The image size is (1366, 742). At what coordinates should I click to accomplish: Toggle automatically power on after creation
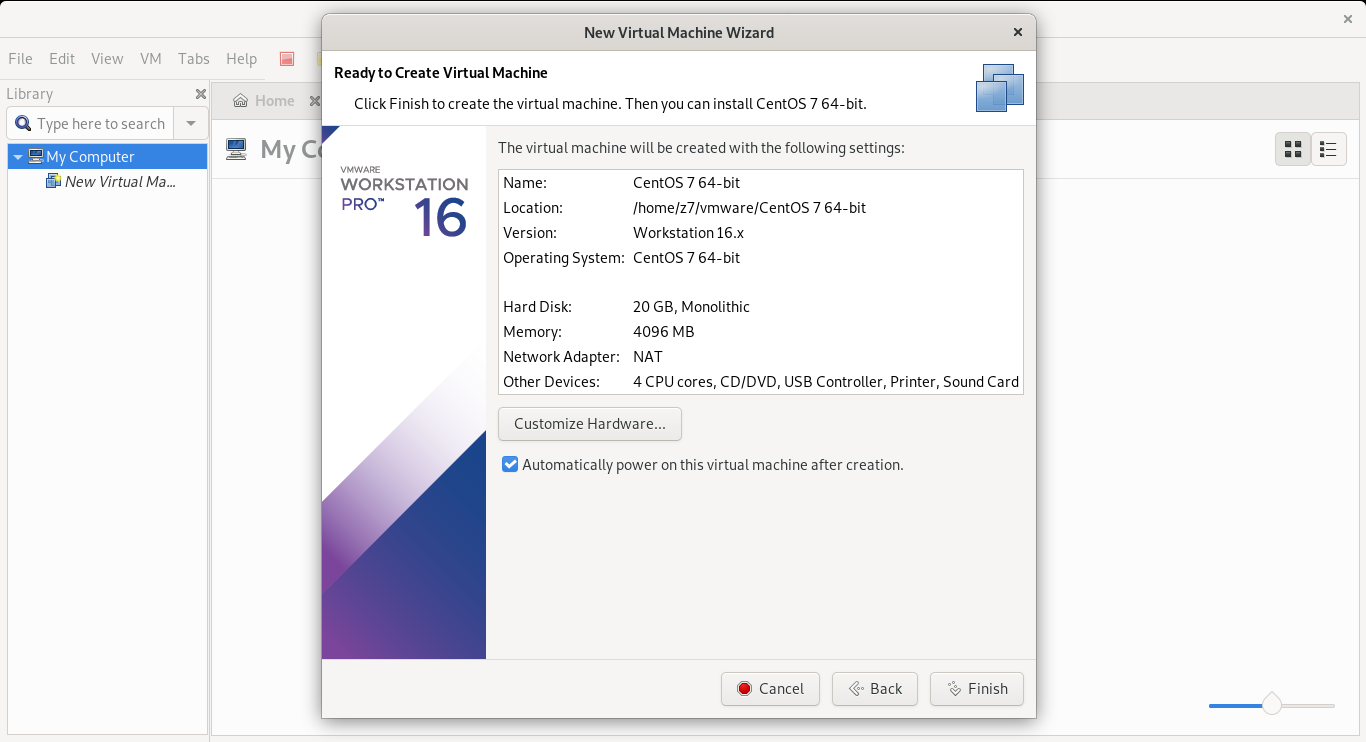click(510, 464)
